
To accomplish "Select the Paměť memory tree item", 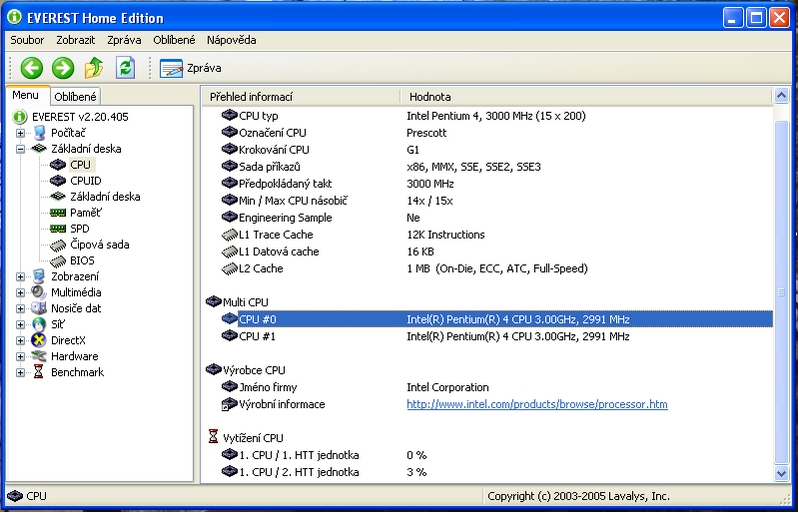I will (85, 213).
